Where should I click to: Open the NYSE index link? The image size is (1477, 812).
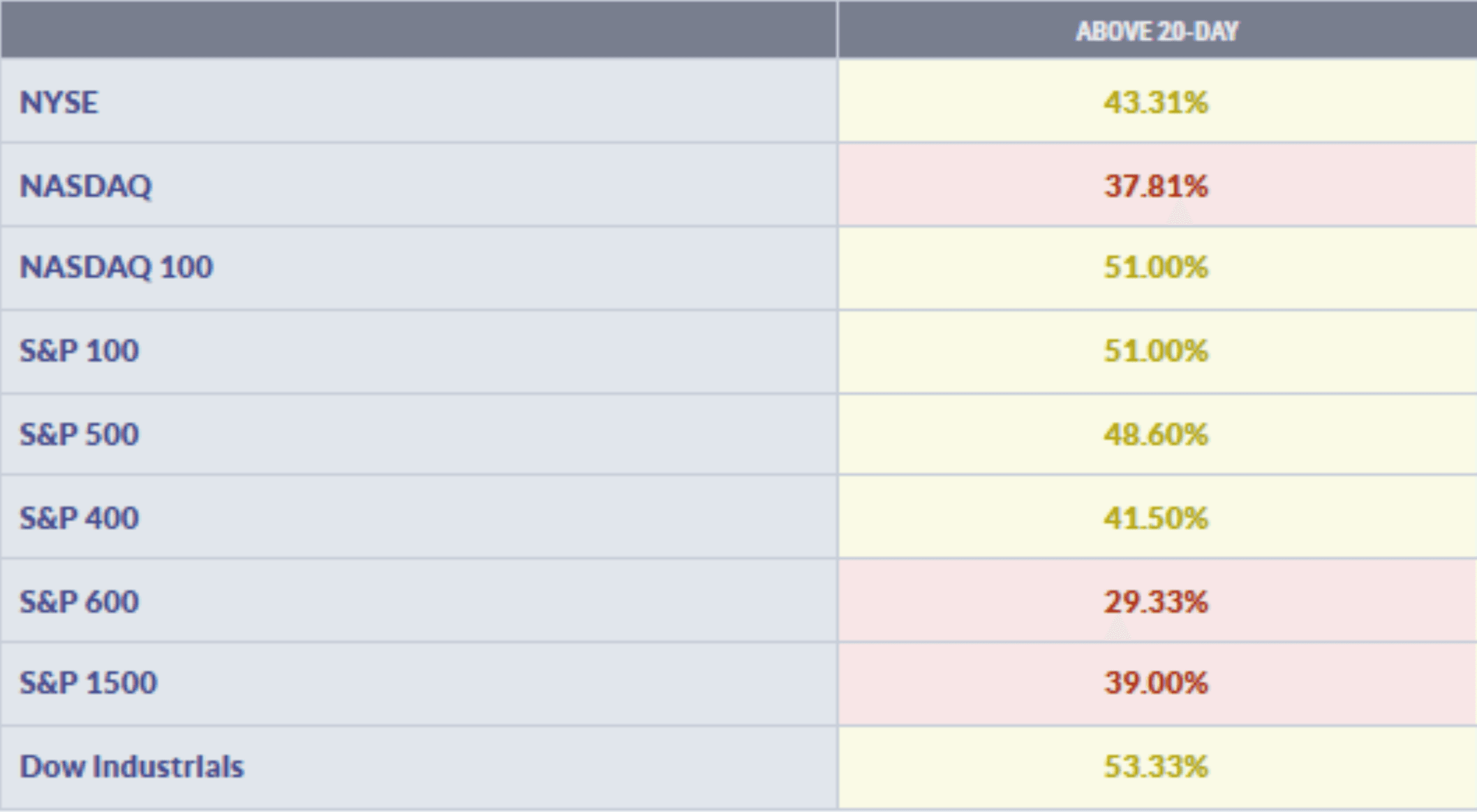click(x=59, y=103)
